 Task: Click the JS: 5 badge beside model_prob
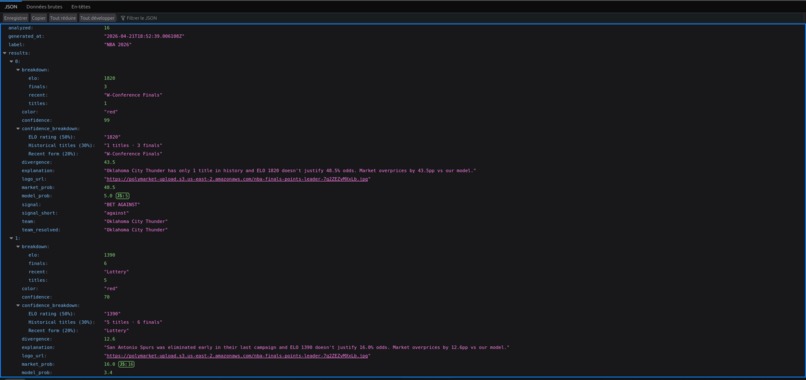[x=122, y=196]
